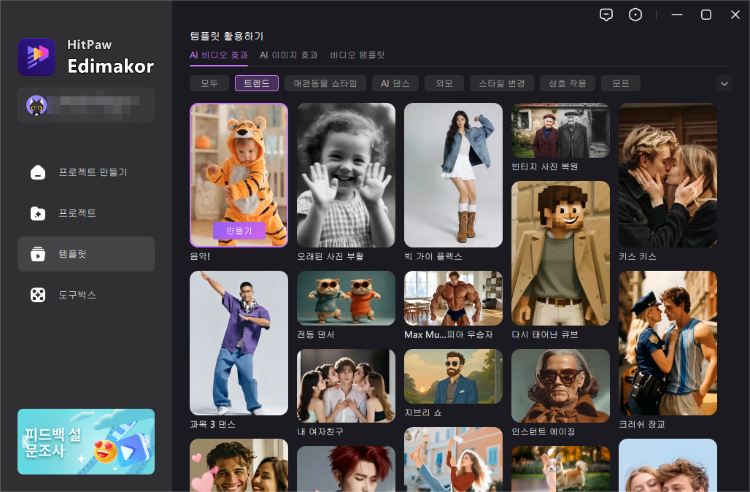Open the couple with hearts template thumbnail
Image resolution: width=750 pixels, height=492 pixels.
[239, 466]
